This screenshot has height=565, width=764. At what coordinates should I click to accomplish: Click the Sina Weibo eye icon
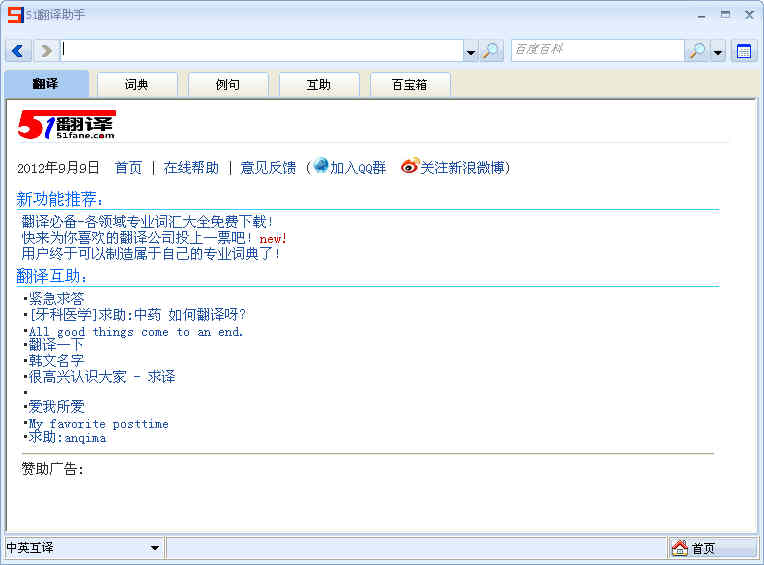coord(410,166)
